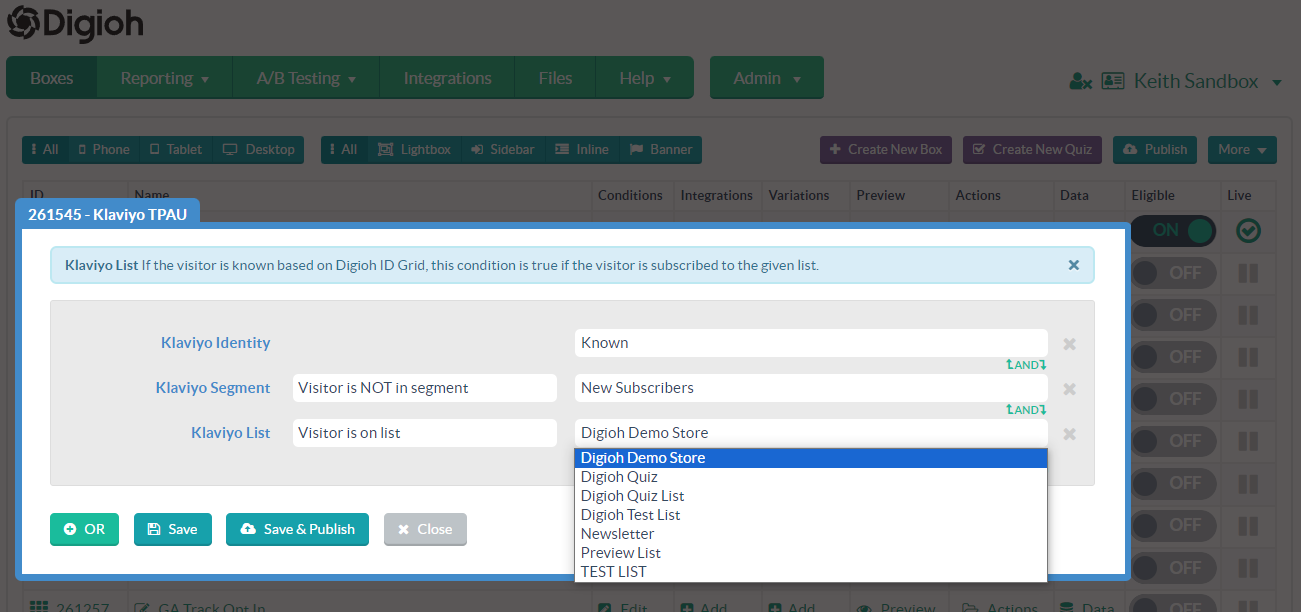Click the logout user icon near Keith Sandbox
Image resolution: width=1301 pixels, height=612 pixels.
1080,81
